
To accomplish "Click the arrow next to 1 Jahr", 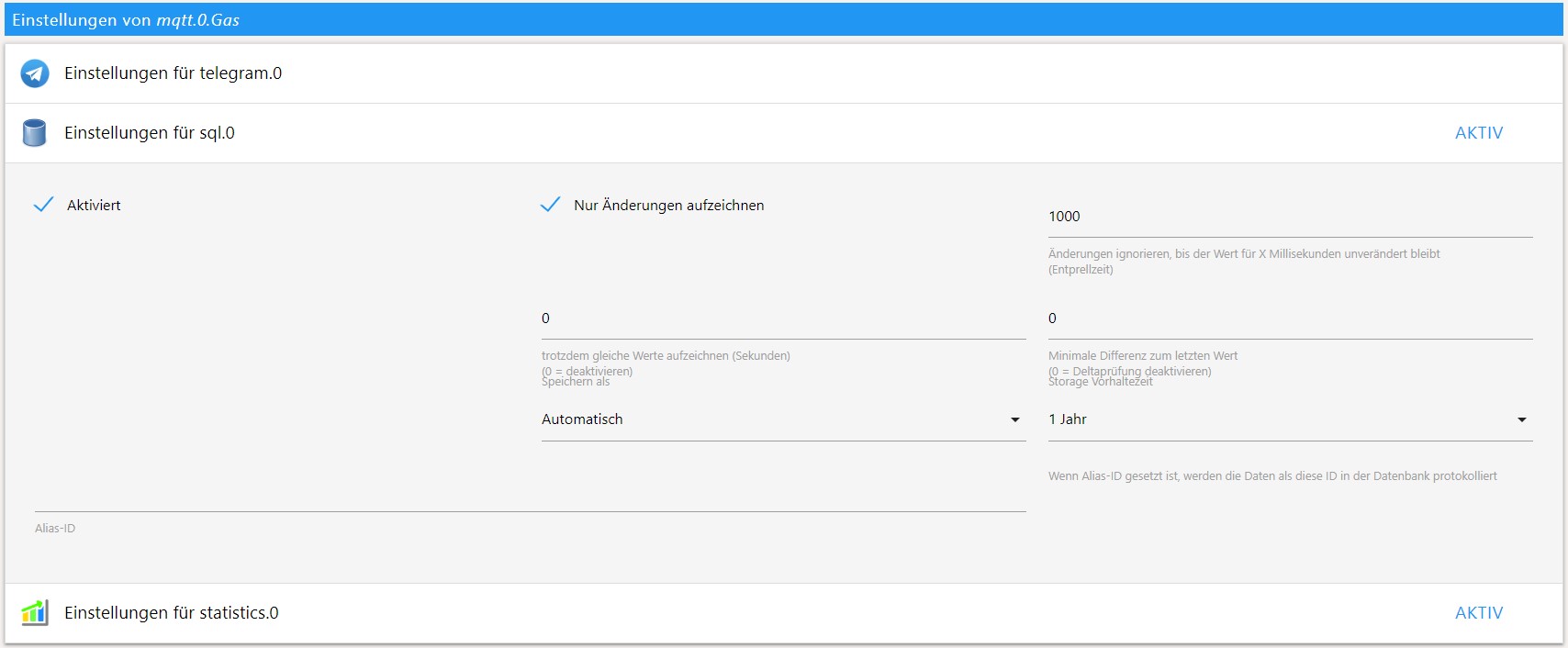I will pyautogui.click(x=1521, y=419).
